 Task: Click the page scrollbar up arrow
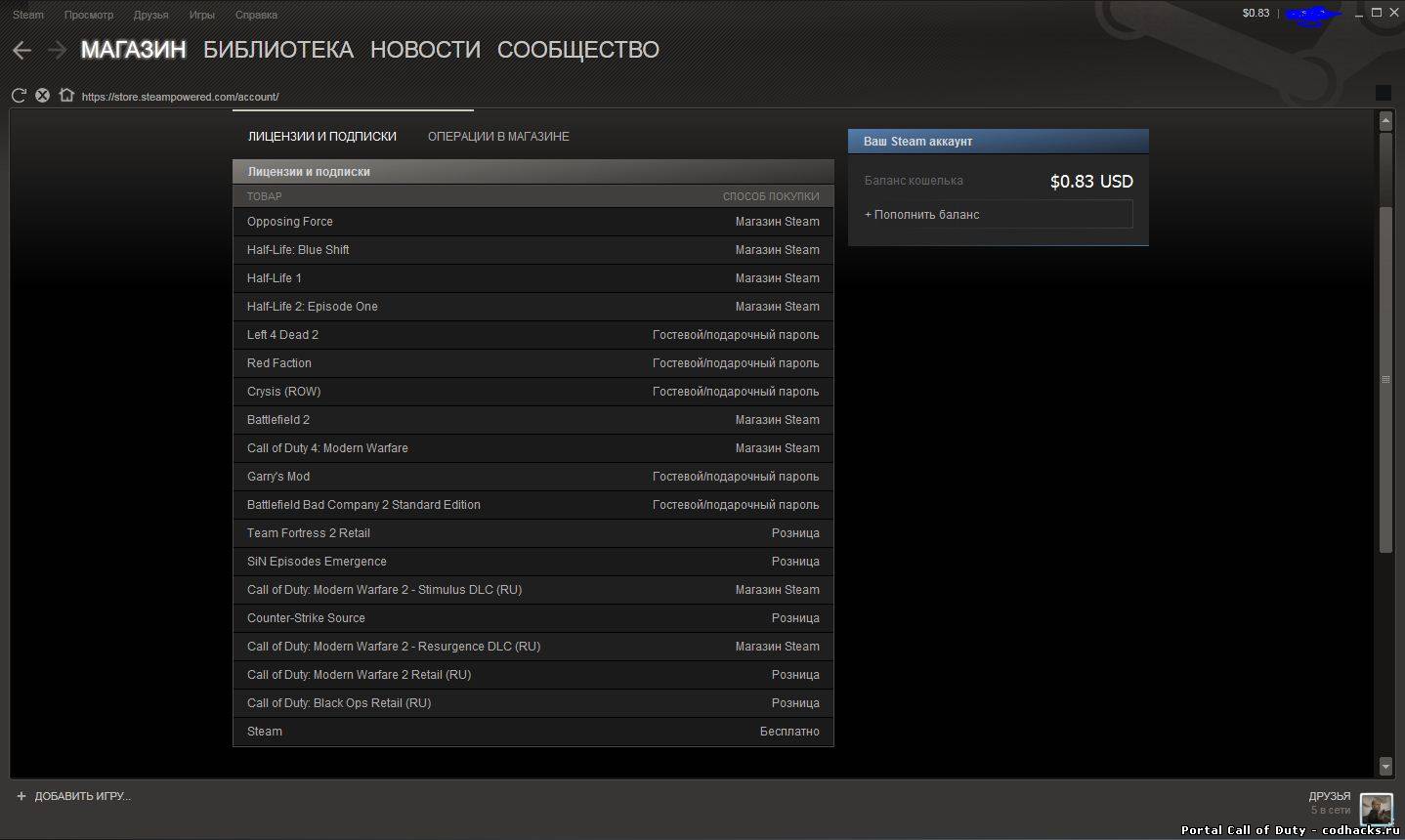pyautogui.click(x=1385, y=121)
